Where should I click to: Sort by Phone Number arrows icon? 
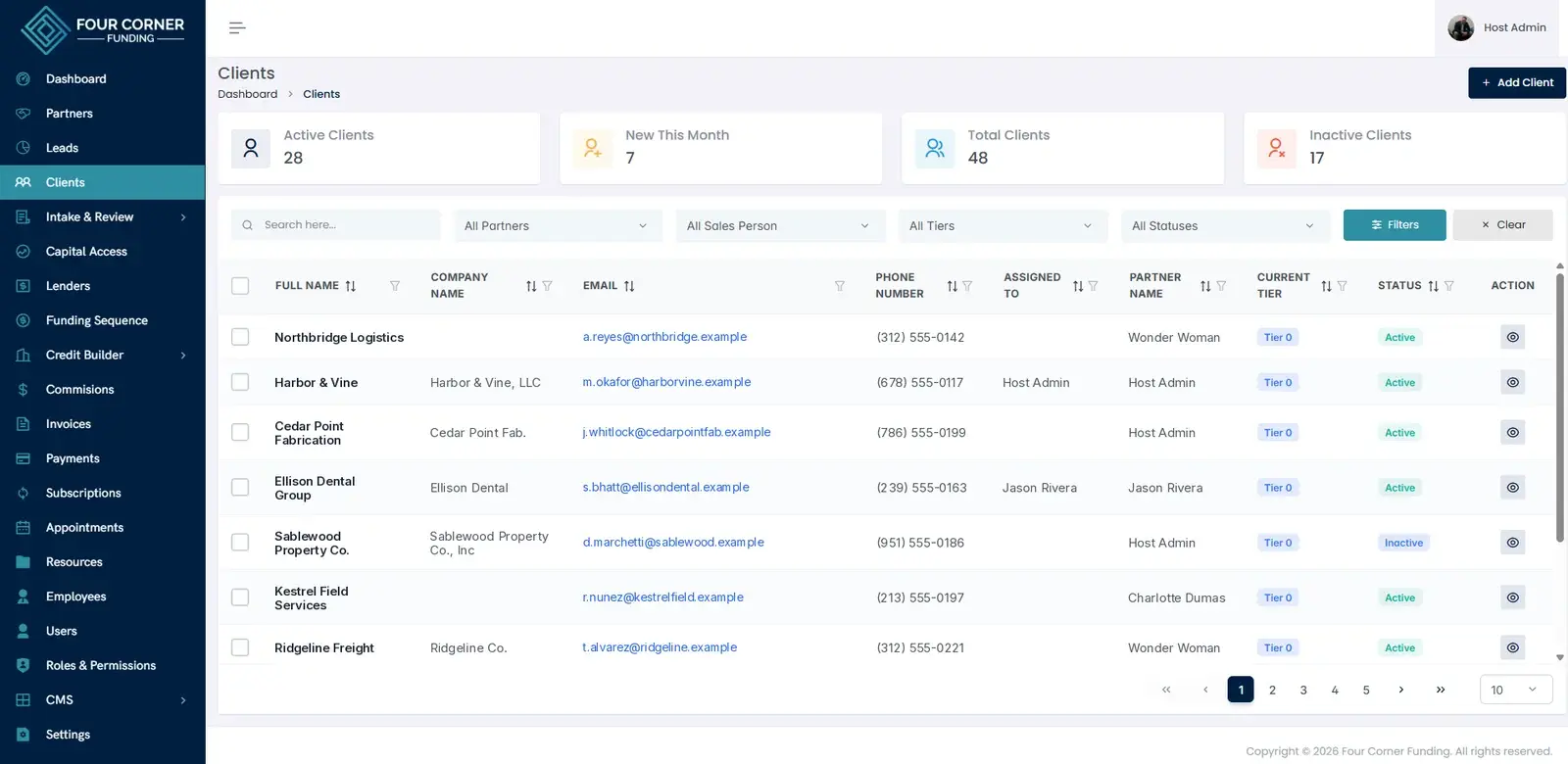(x=952, y=286)
